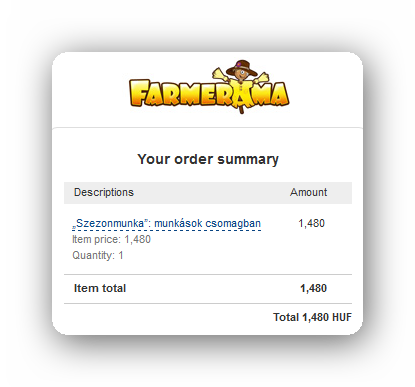Screen dimensions: 415x387
Task: Click the letter F in the Farmerama logo
Action: (139, 92)
